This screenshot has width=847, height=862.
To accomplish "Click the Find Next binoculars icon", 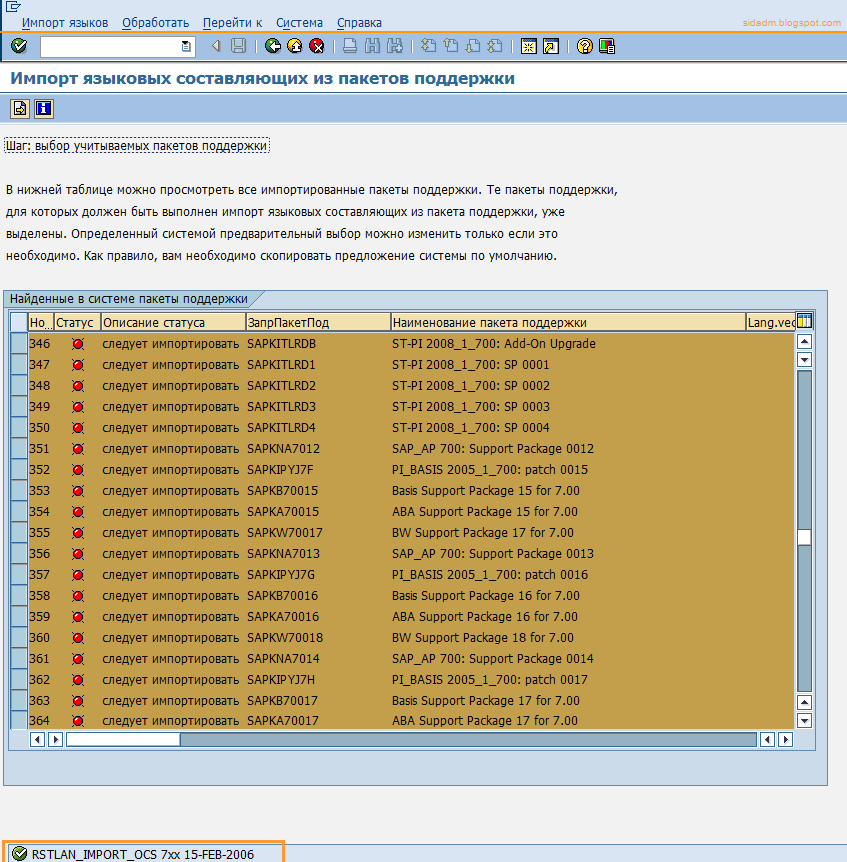I will click(x=395, y=46).
